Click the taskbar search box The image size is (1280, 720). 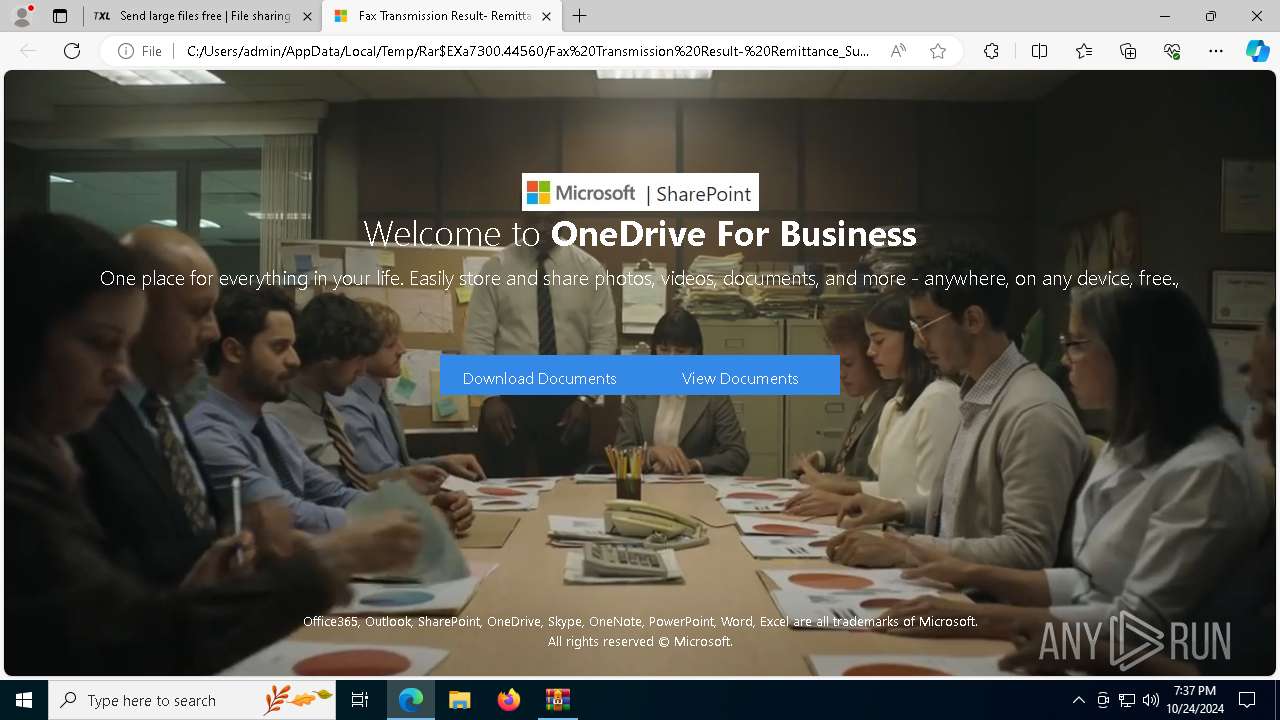pos(192,700)
